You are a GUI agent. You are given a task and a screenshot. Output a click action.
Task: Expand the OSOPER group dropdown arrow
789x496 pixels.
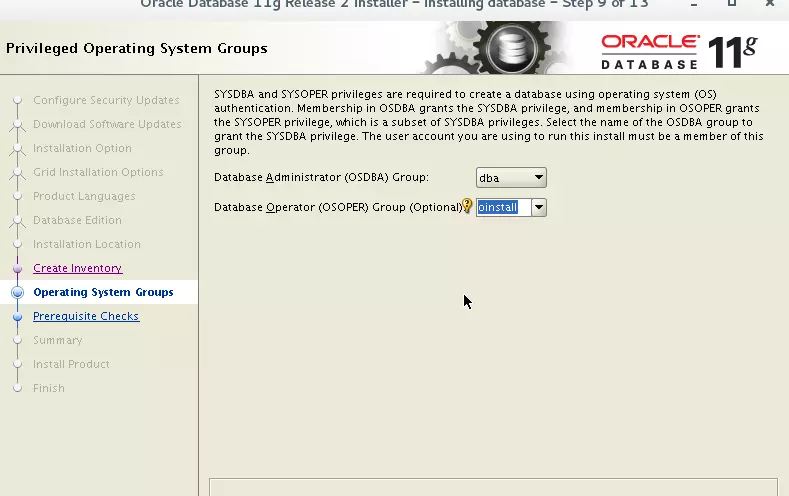(538, 207)
